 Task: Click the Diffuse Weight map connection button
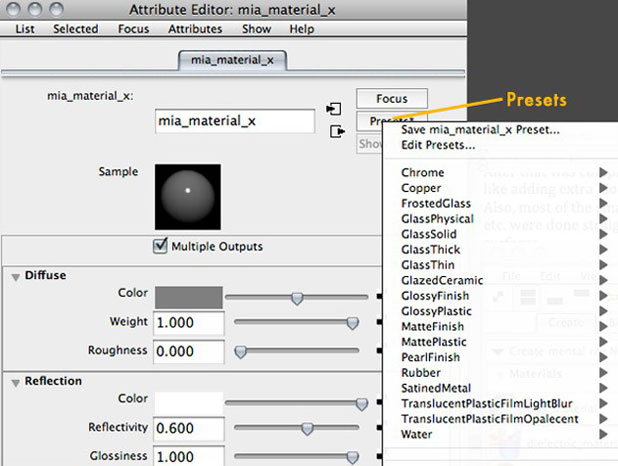(x=379, y=322)
